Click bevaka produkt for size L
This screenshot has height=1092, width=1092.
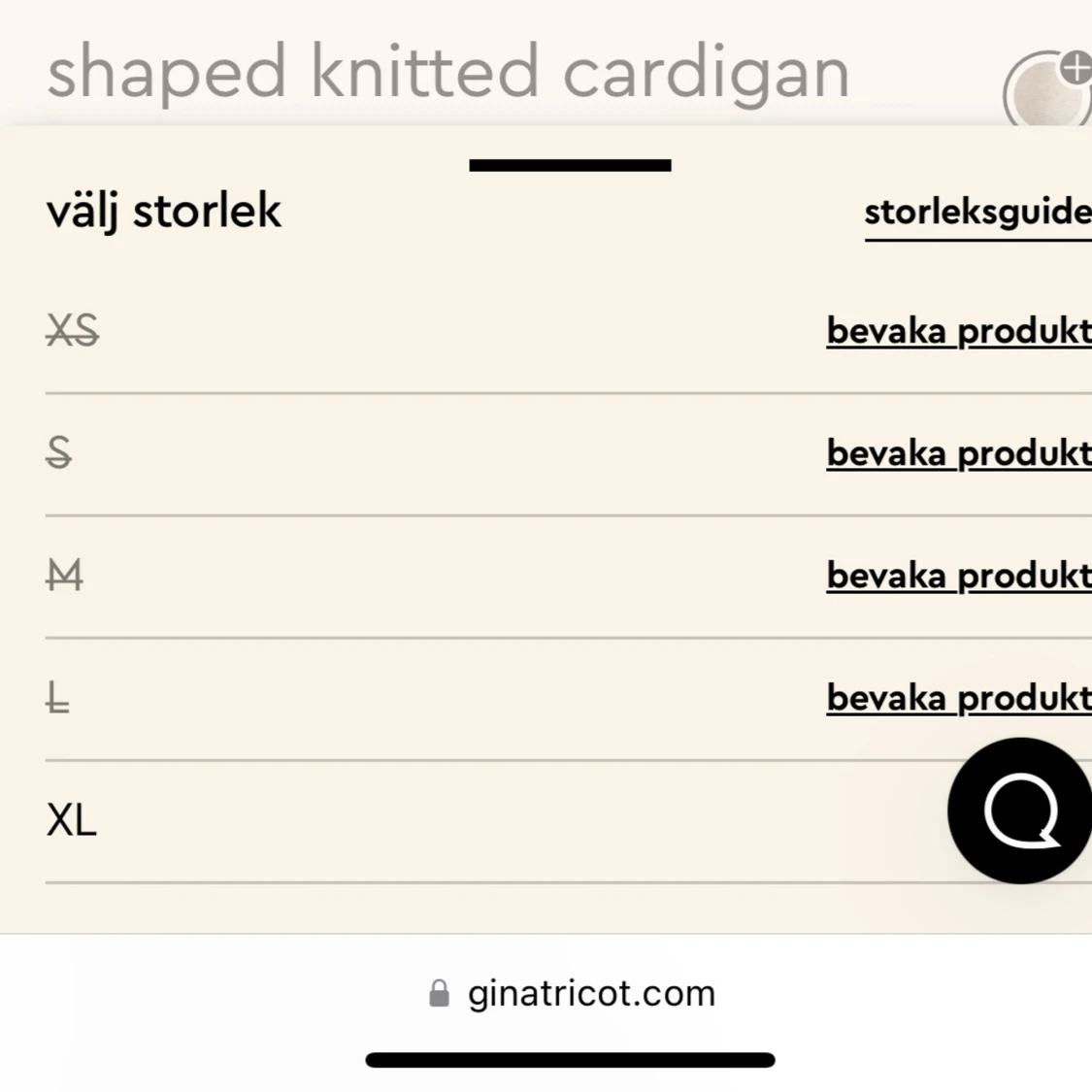pos(958,698)
